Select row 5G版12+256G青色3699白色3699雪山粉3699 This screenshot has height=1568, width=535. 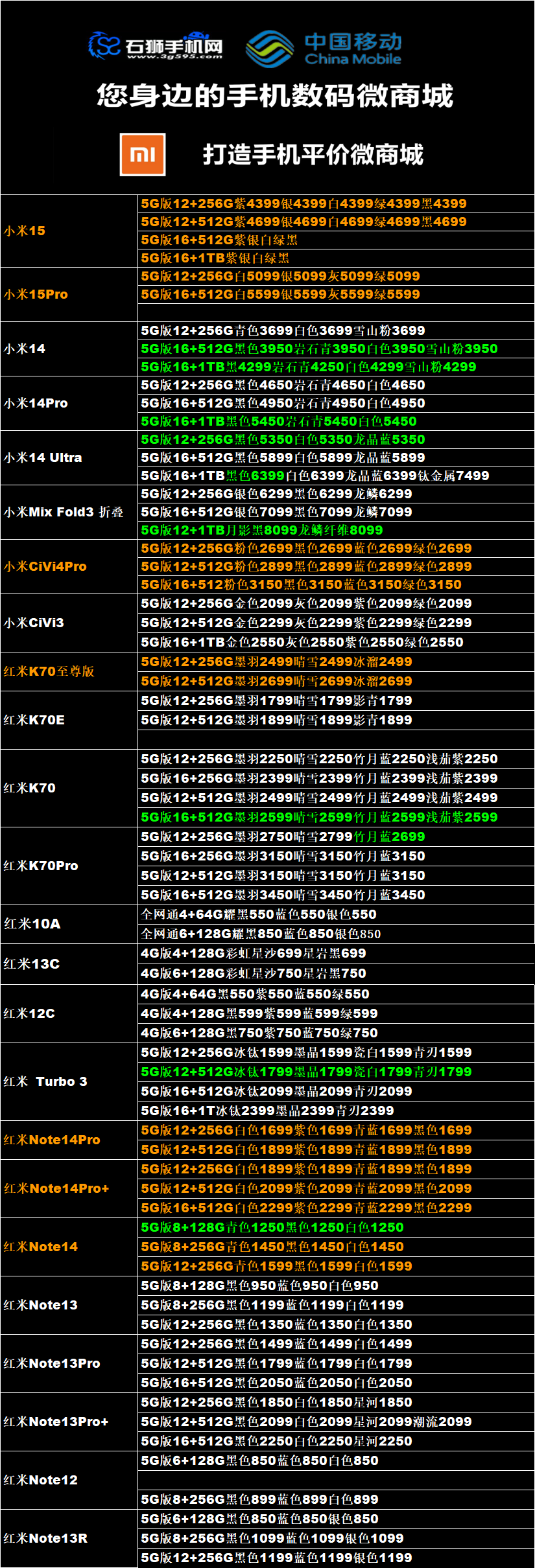point(336,330)
